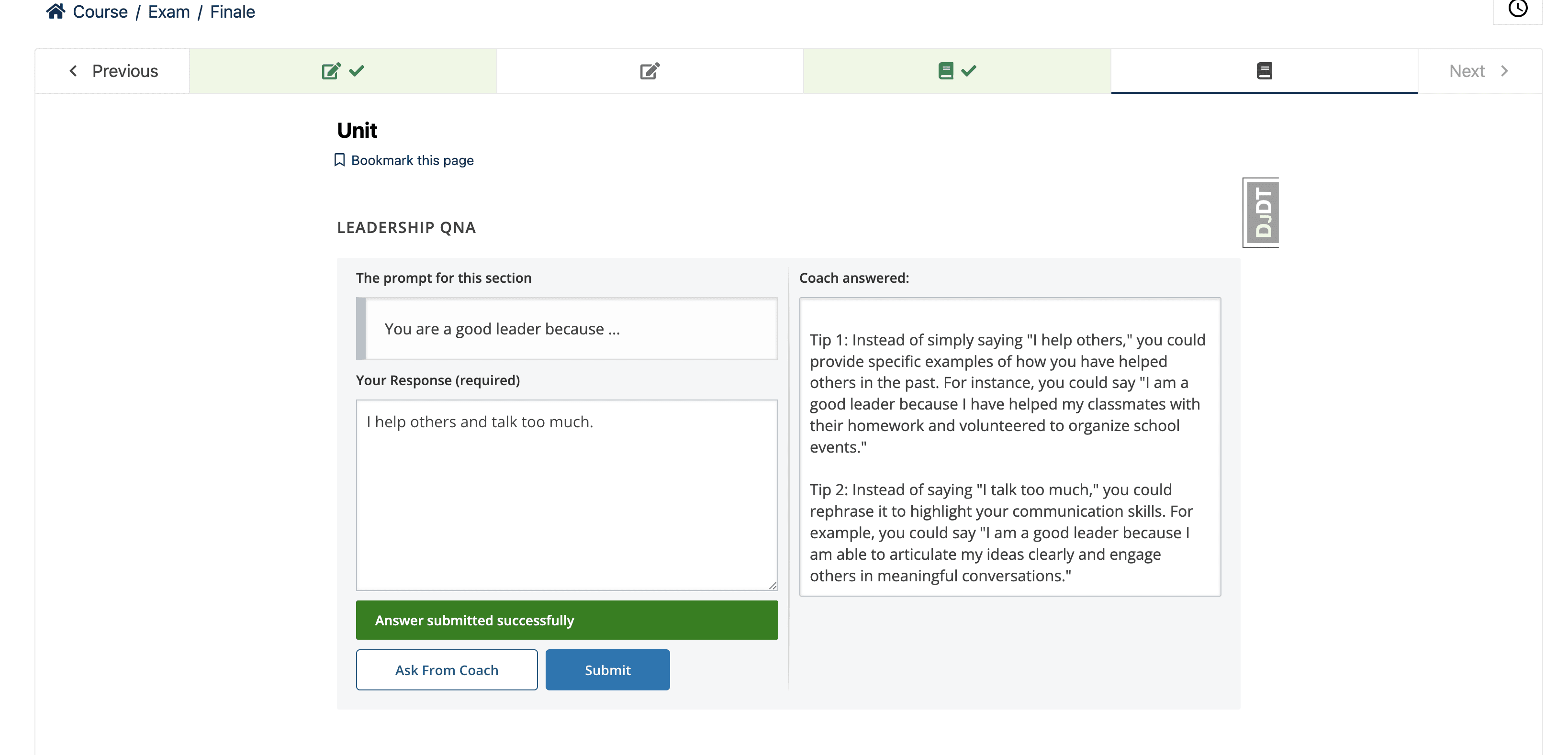Click the home icon in breadcrumb
The height and width of the screenshot is (755, 1568).
coord(54,12)
